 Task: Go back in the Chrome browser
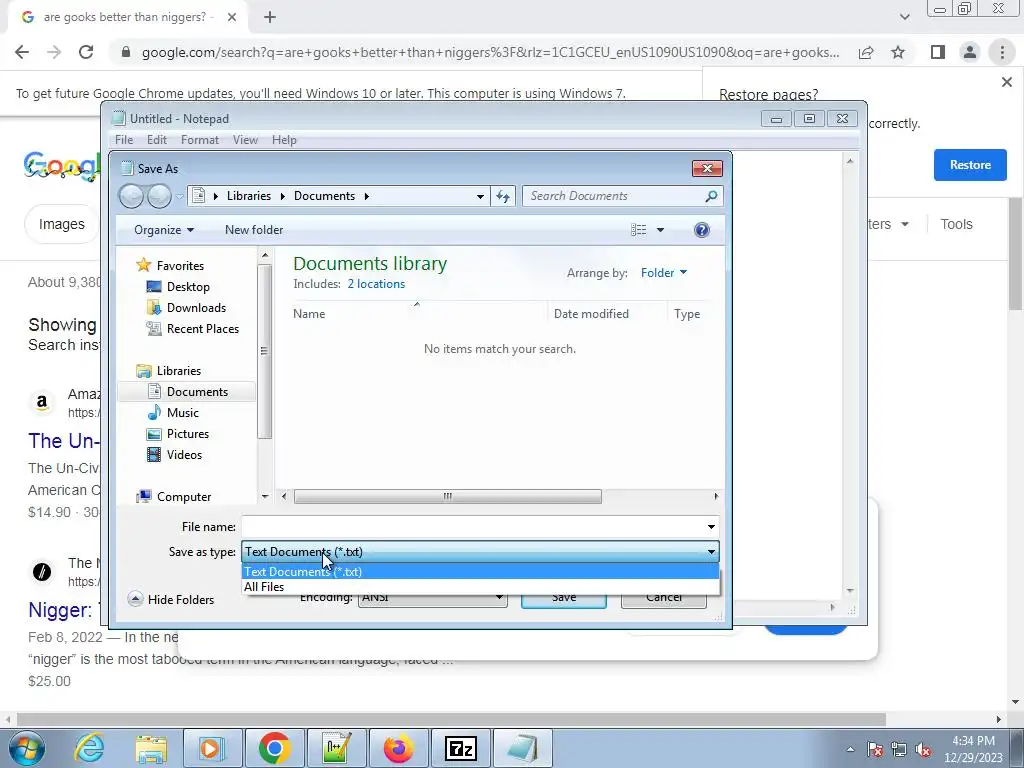click(22, 52)
